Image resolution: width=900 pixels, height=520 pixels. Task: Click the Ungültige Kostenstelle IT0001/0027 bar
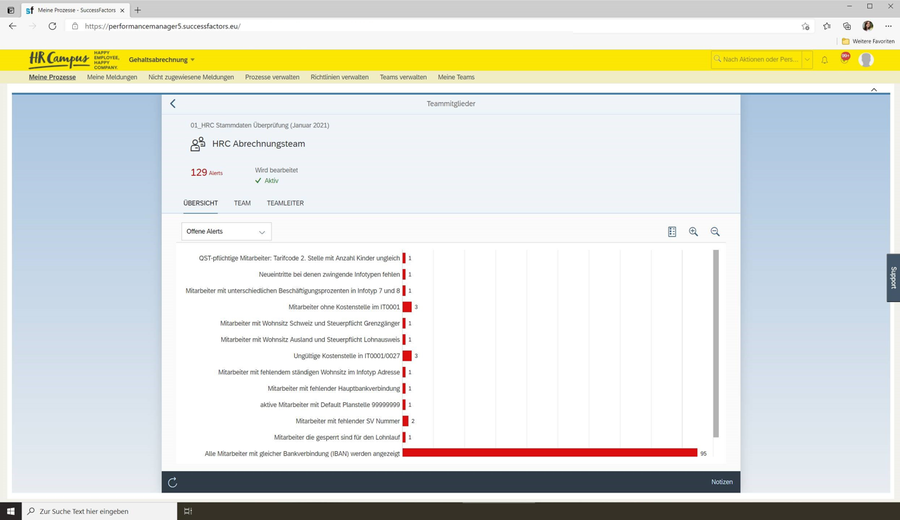tap(408, 356)
